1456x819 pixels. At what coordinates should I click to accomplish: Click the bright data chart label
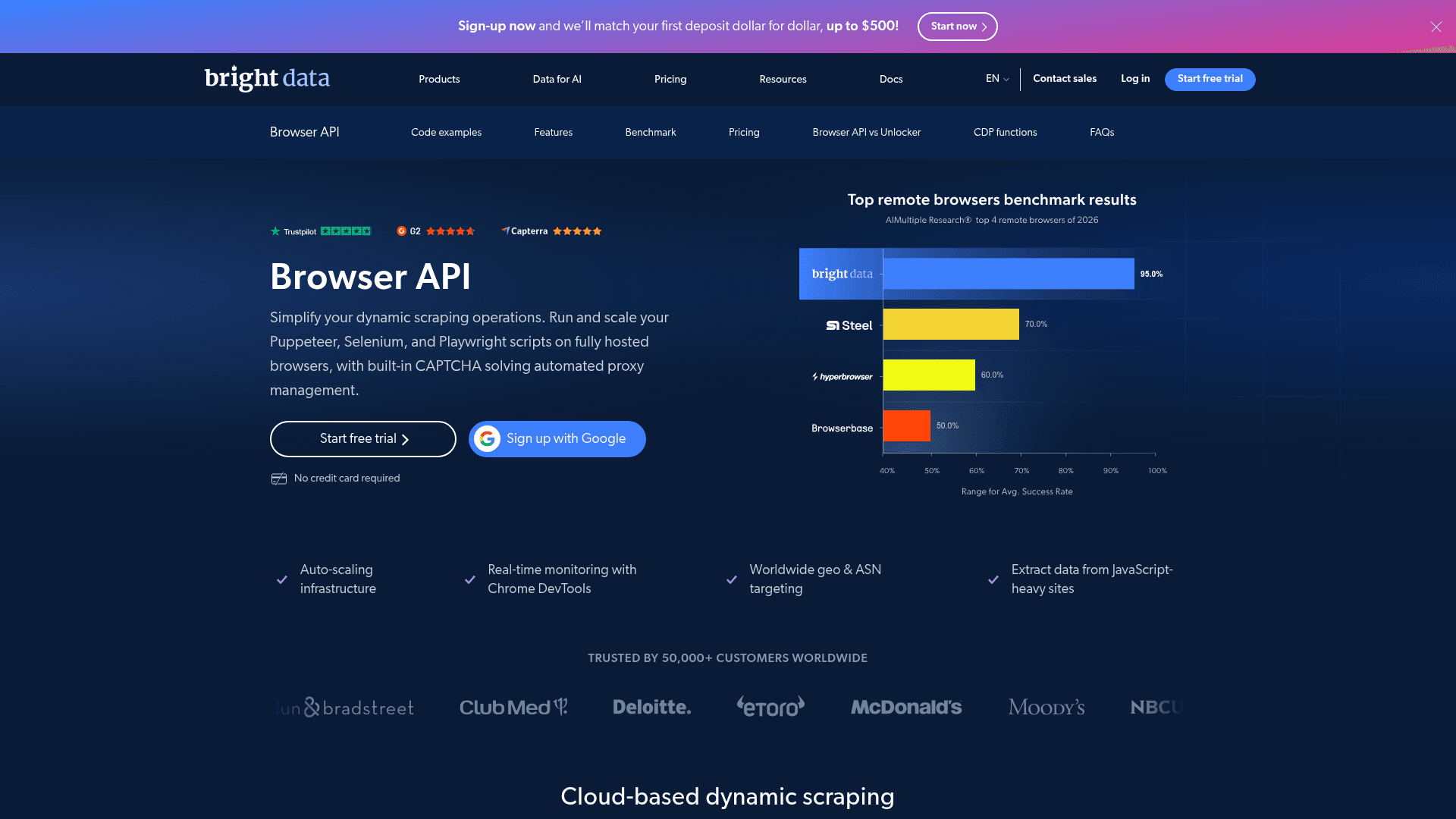coord(842,274)
